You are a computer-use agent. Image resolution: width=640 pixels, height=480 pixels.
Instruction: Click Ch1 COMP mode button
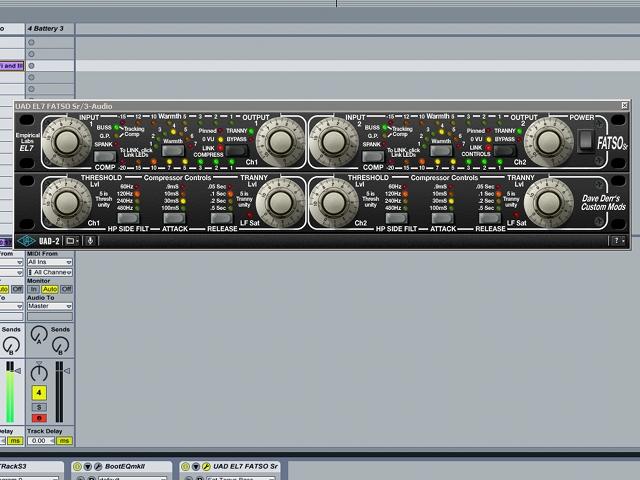(x=104, y=156)
